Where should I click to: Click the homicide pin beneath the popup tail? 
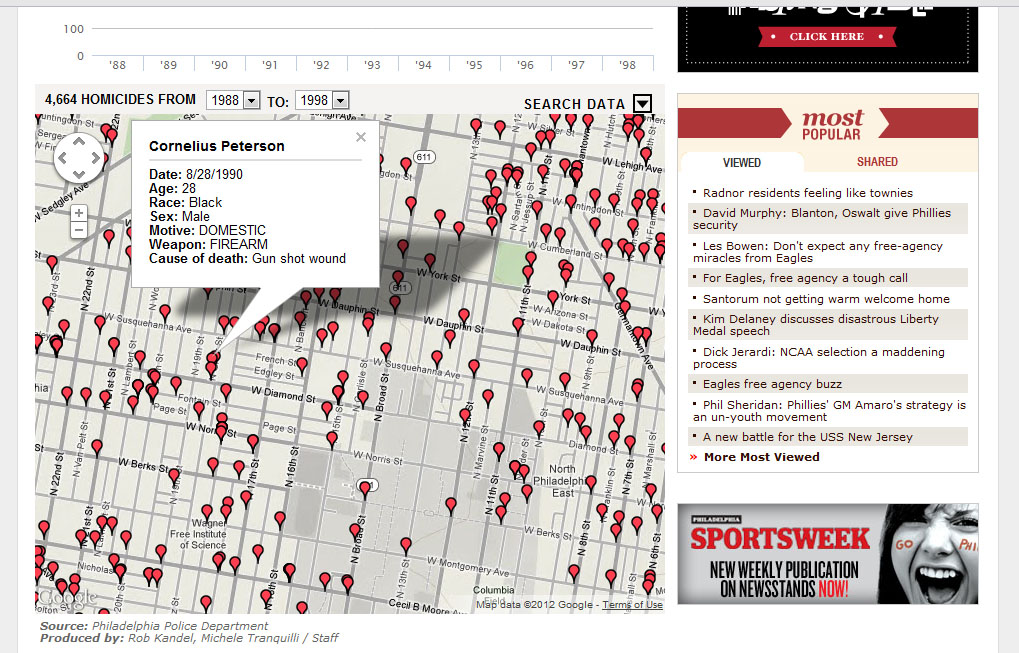[211, 367]
